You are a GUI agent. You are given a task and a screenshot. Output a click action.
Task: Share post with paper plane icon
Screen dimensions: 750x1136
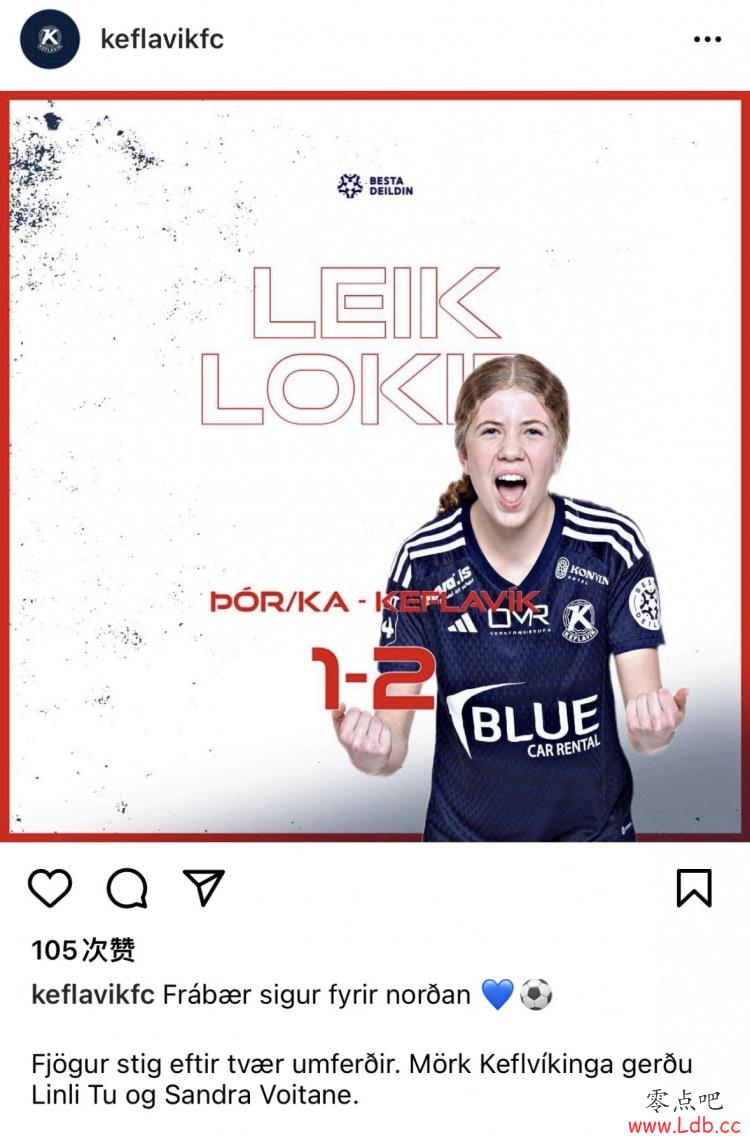[x=204, y=887]
